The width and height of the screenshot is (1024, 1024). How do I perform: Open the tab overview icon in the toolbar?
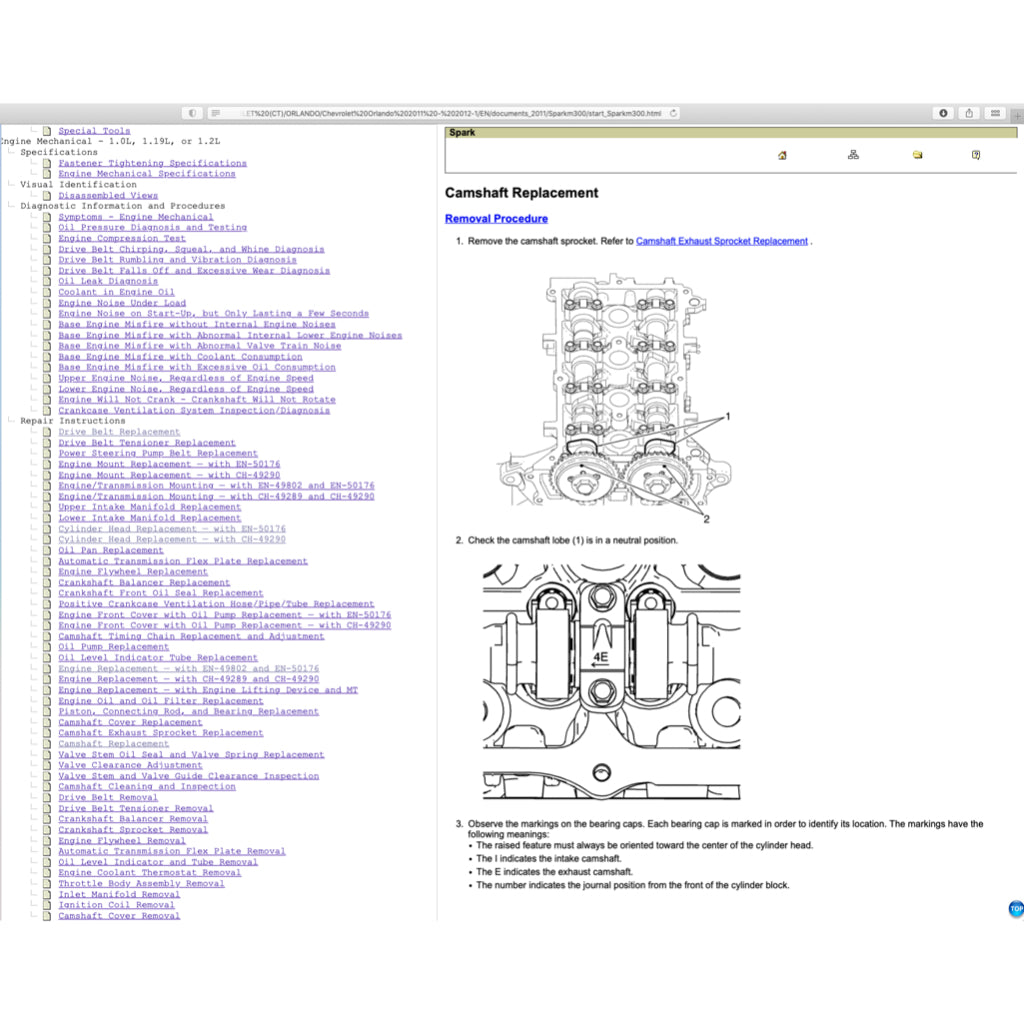pos(994,113)
